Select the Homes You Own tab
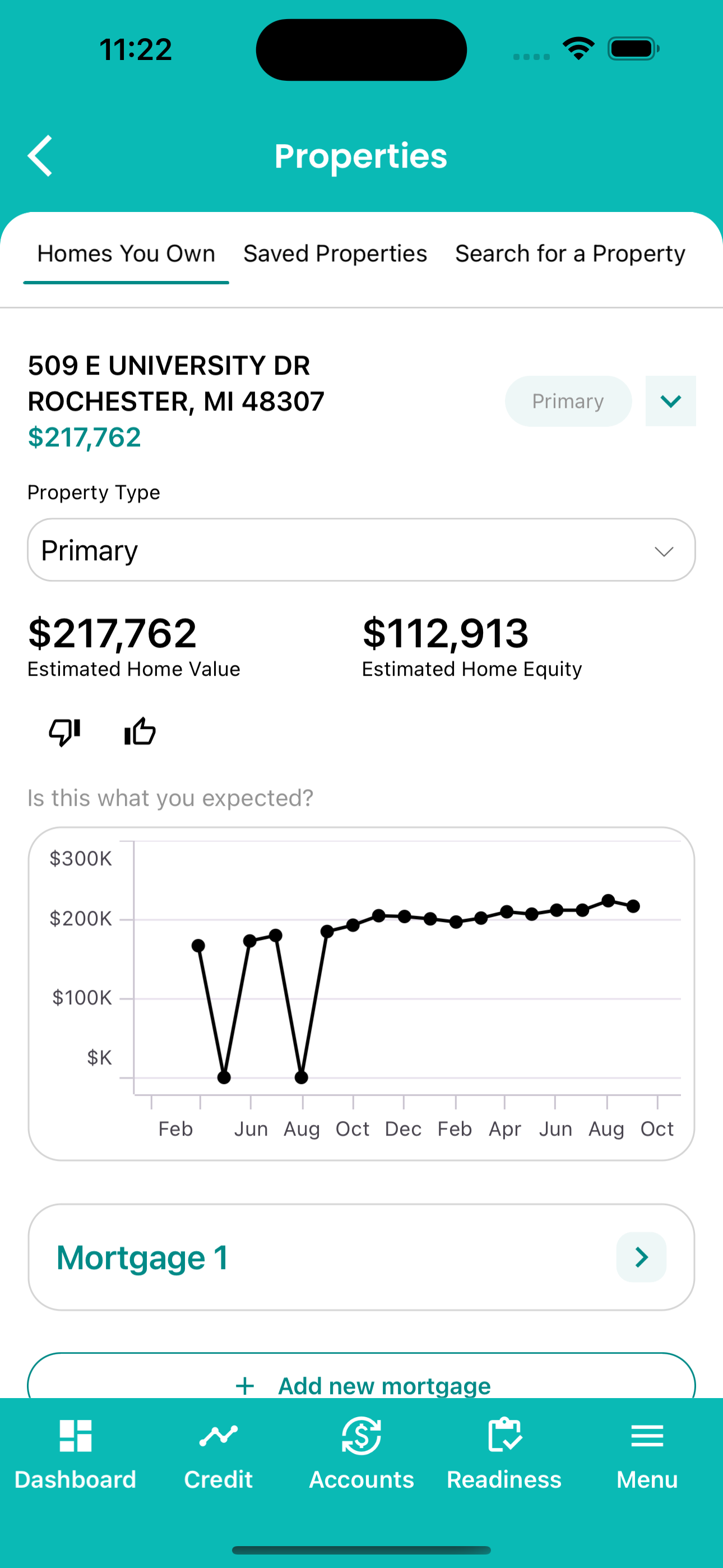The height and width of the screenshot is (1568, 723). (x=126, y=254)
